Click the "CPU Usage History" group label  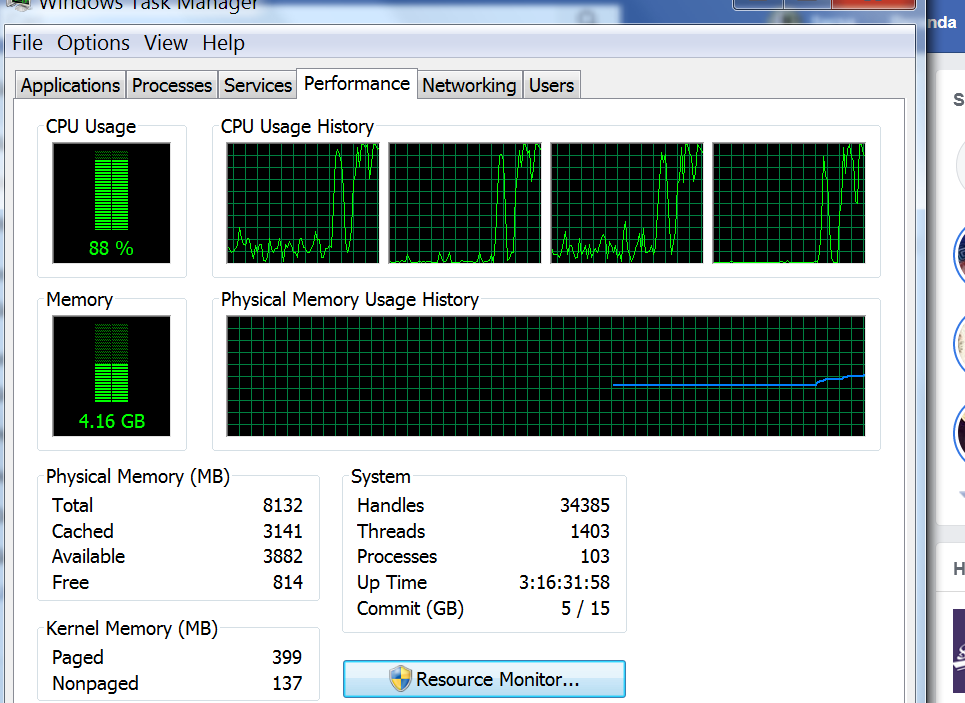tap(297, 127)
